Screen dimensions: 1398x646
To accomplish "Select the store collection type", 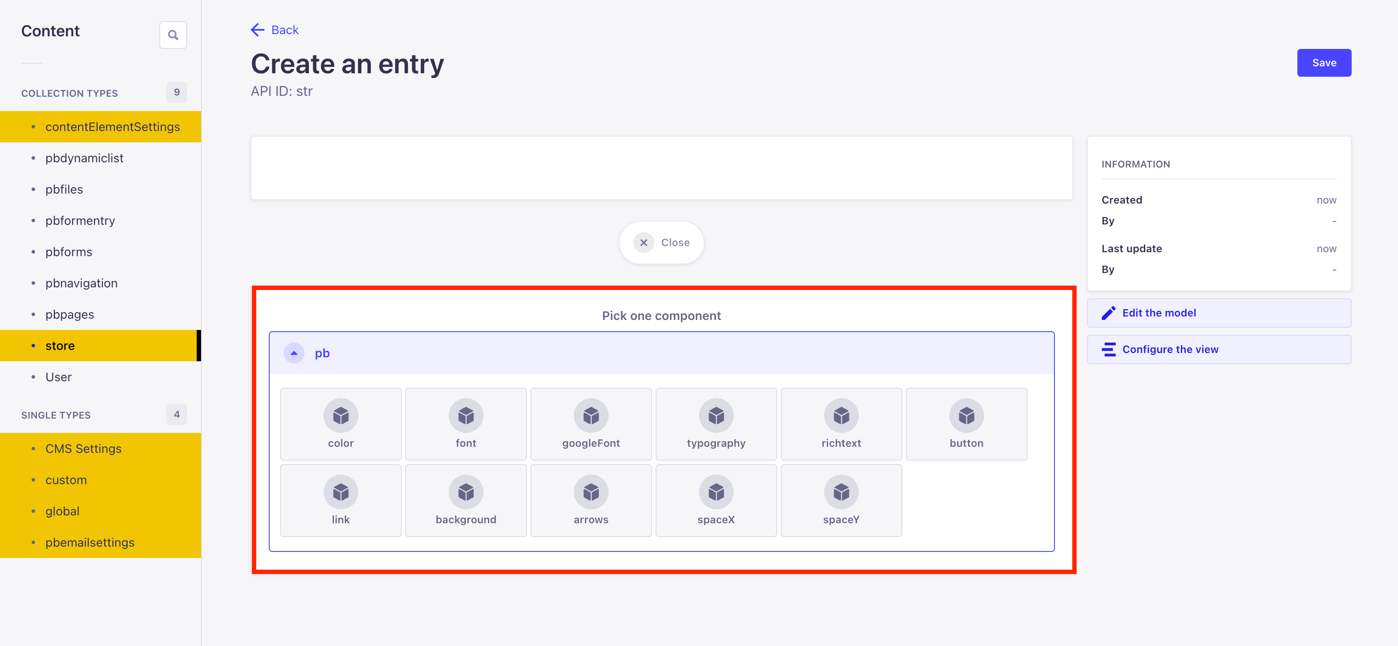I will point(60,345).
